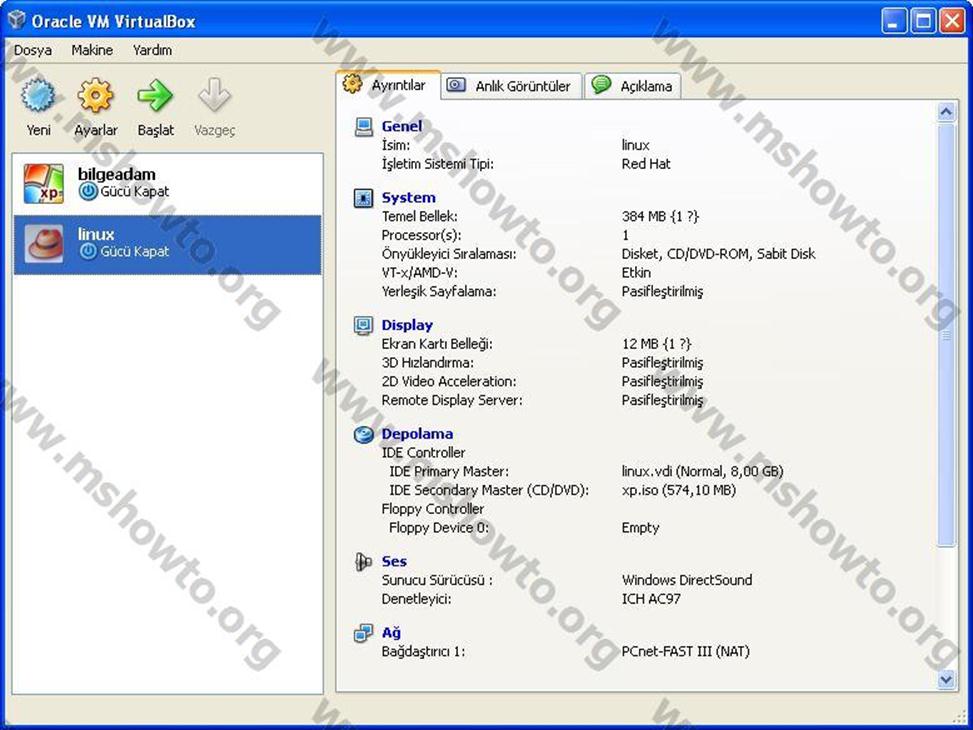
Task: Click the 'Remote Display Server:' label
Action: pyautogui.click(x=452, y=400)
